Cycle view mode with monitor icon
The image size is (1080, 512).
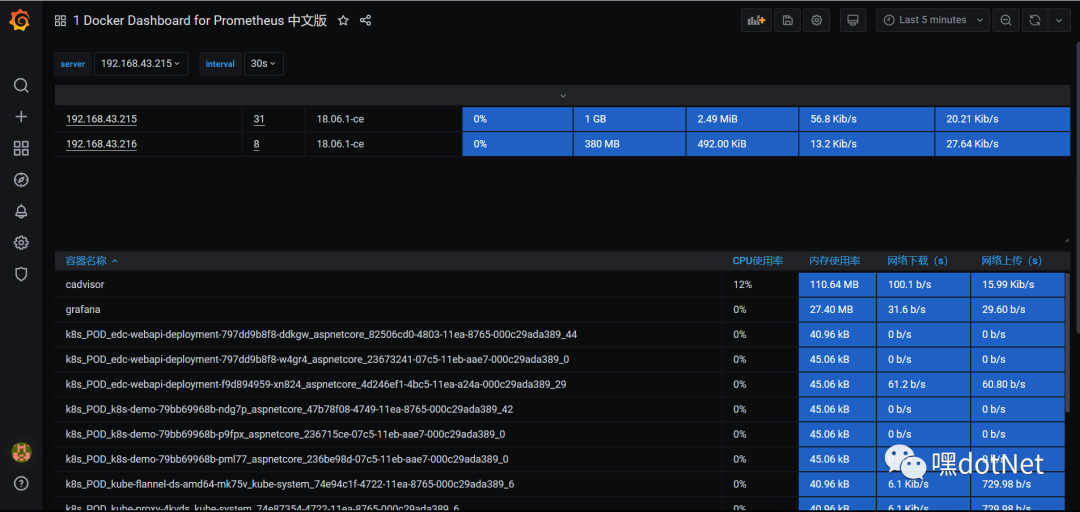pos(853,20)
